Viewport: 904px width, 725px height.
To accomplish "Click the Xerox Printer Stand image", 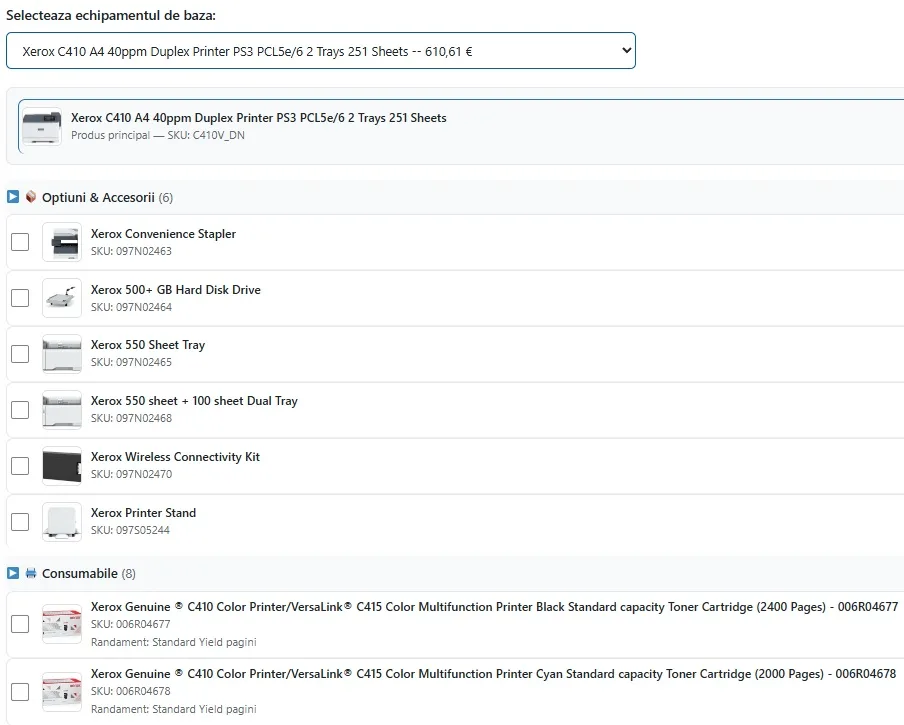I will tap(62, 522).
